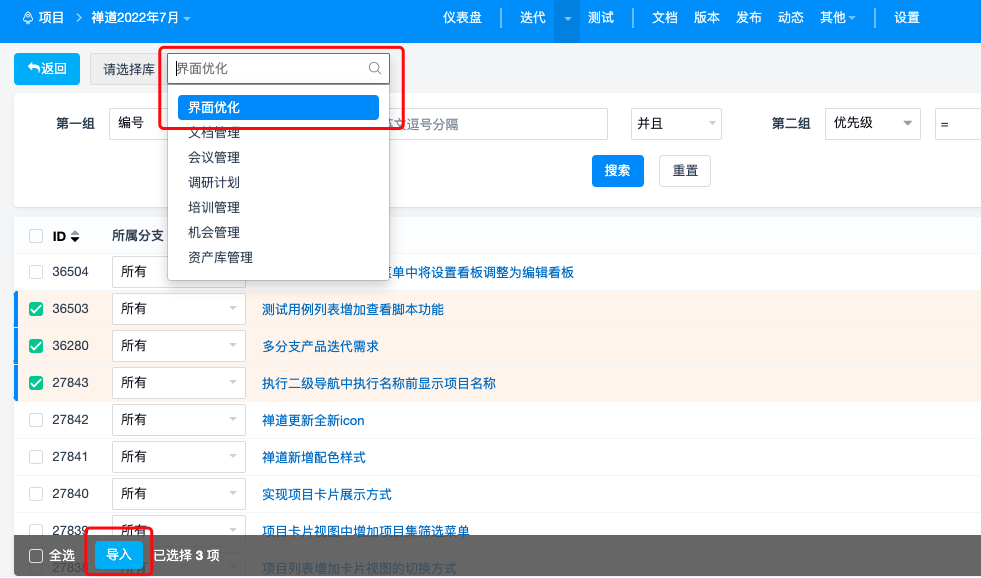Open the equals operator dropdown in 第二组
This screenshot has height=578, width=981.
[957, 124]
